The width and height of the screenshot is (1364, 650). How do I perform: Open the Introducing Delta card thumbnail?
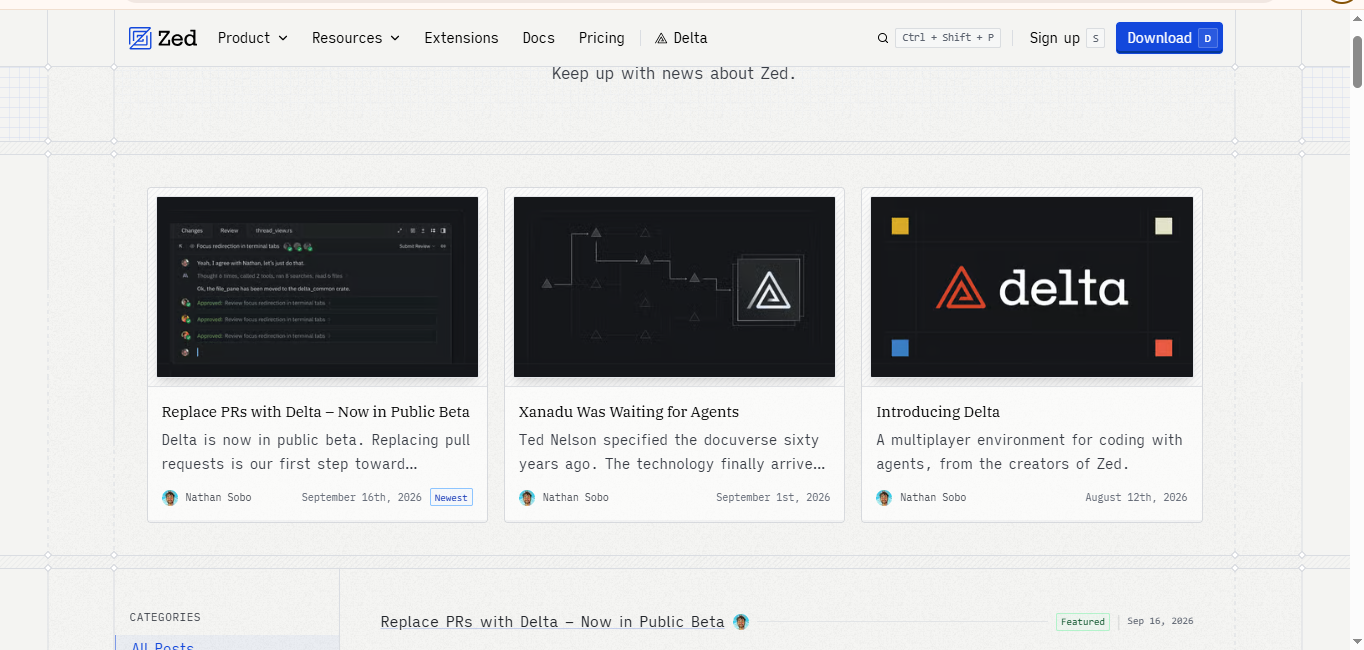coord(1031,287)
